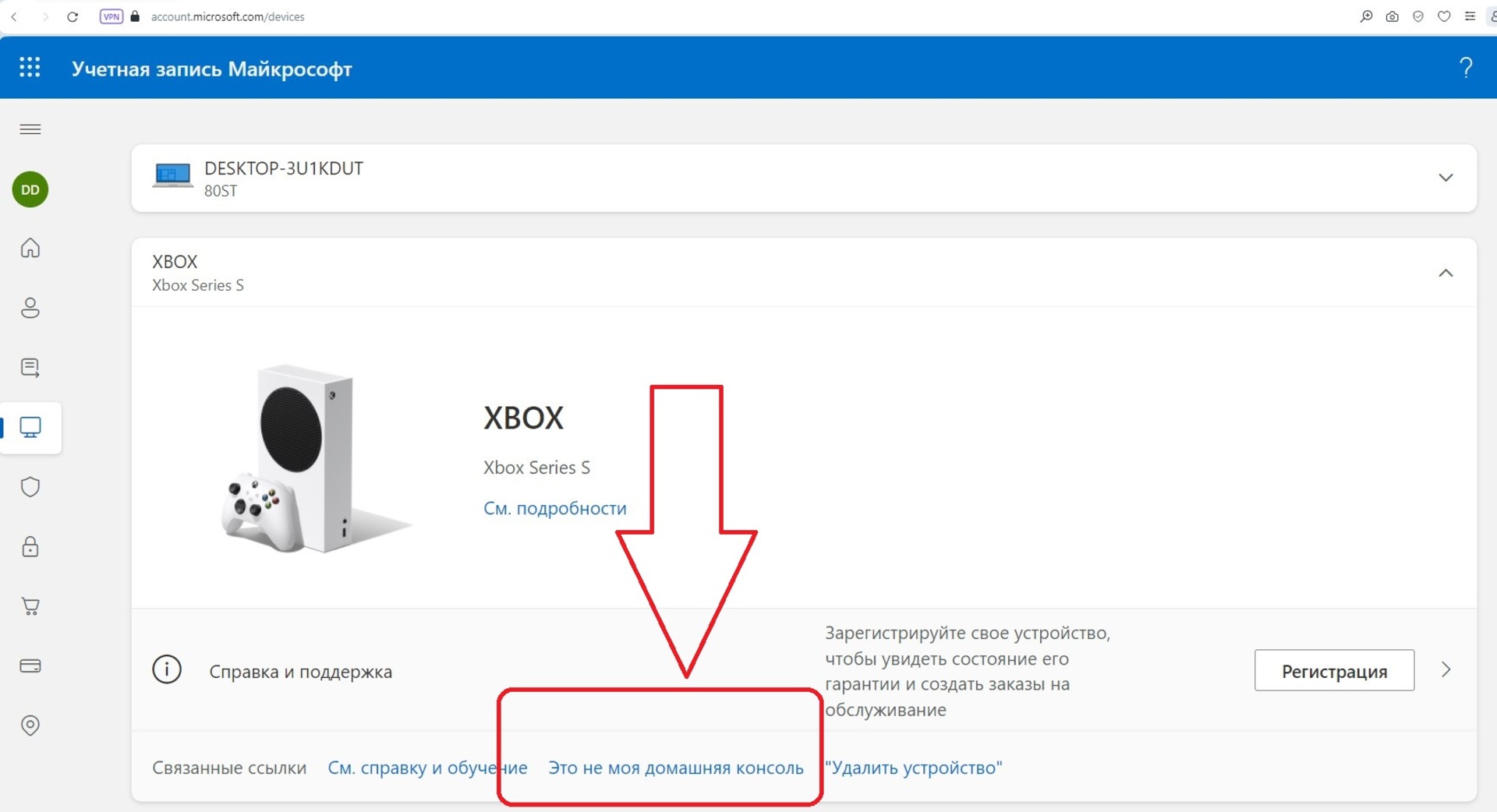Click the help question mark icon
This screenshot has width=1497, height=812.
[1466, 68]
